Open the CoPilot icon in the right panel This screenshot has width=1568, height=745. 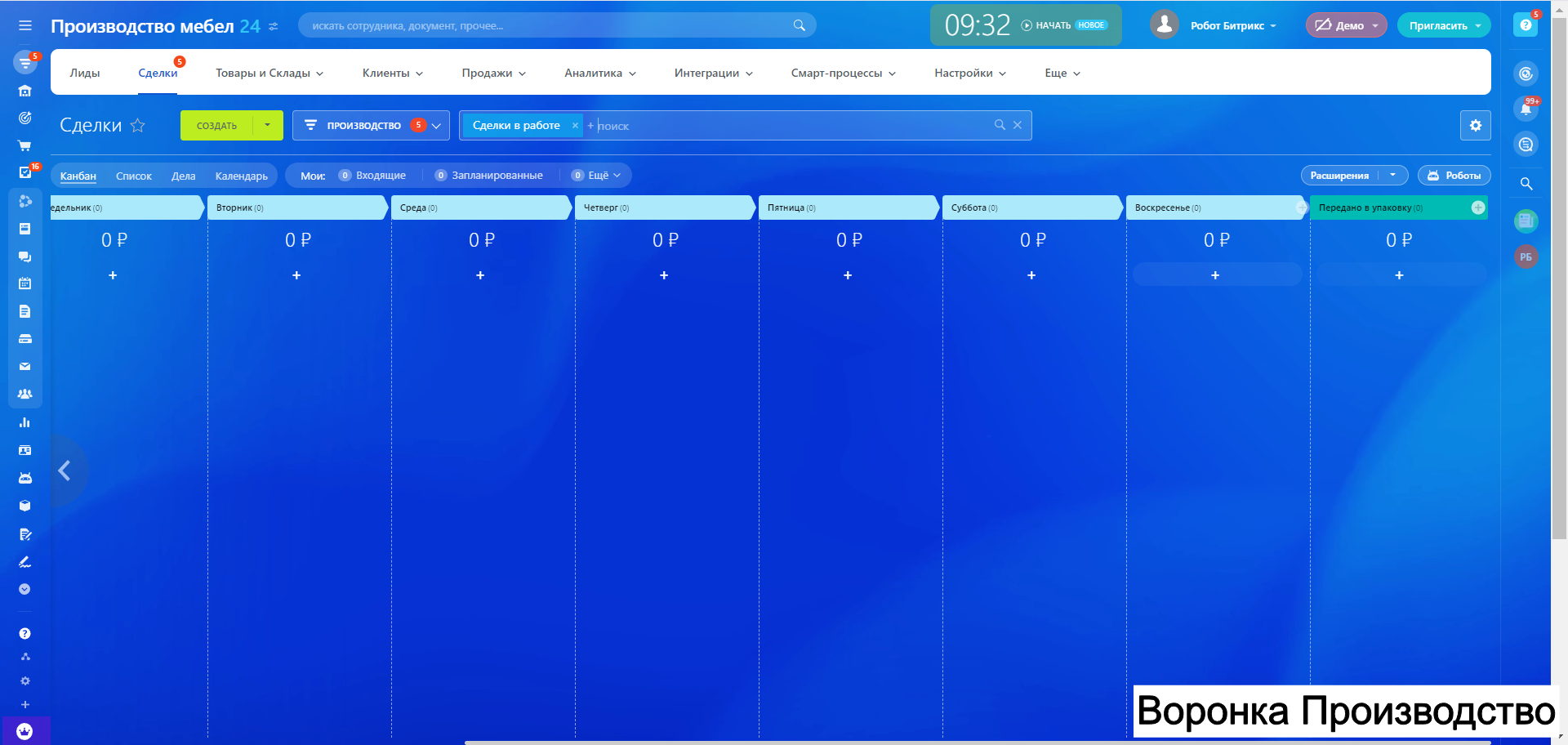[1526, 74]
